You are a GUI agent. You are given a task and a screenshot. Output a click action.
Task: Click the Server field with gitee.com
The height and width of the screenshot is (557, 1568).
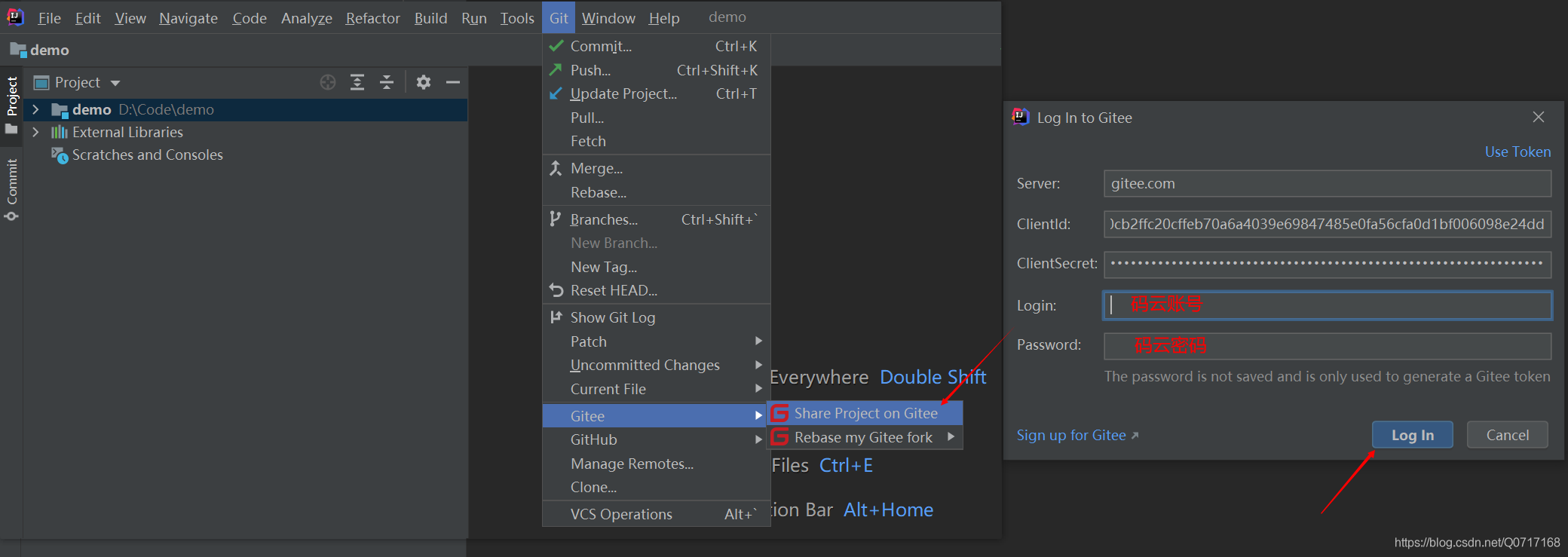coord(1328,183)
